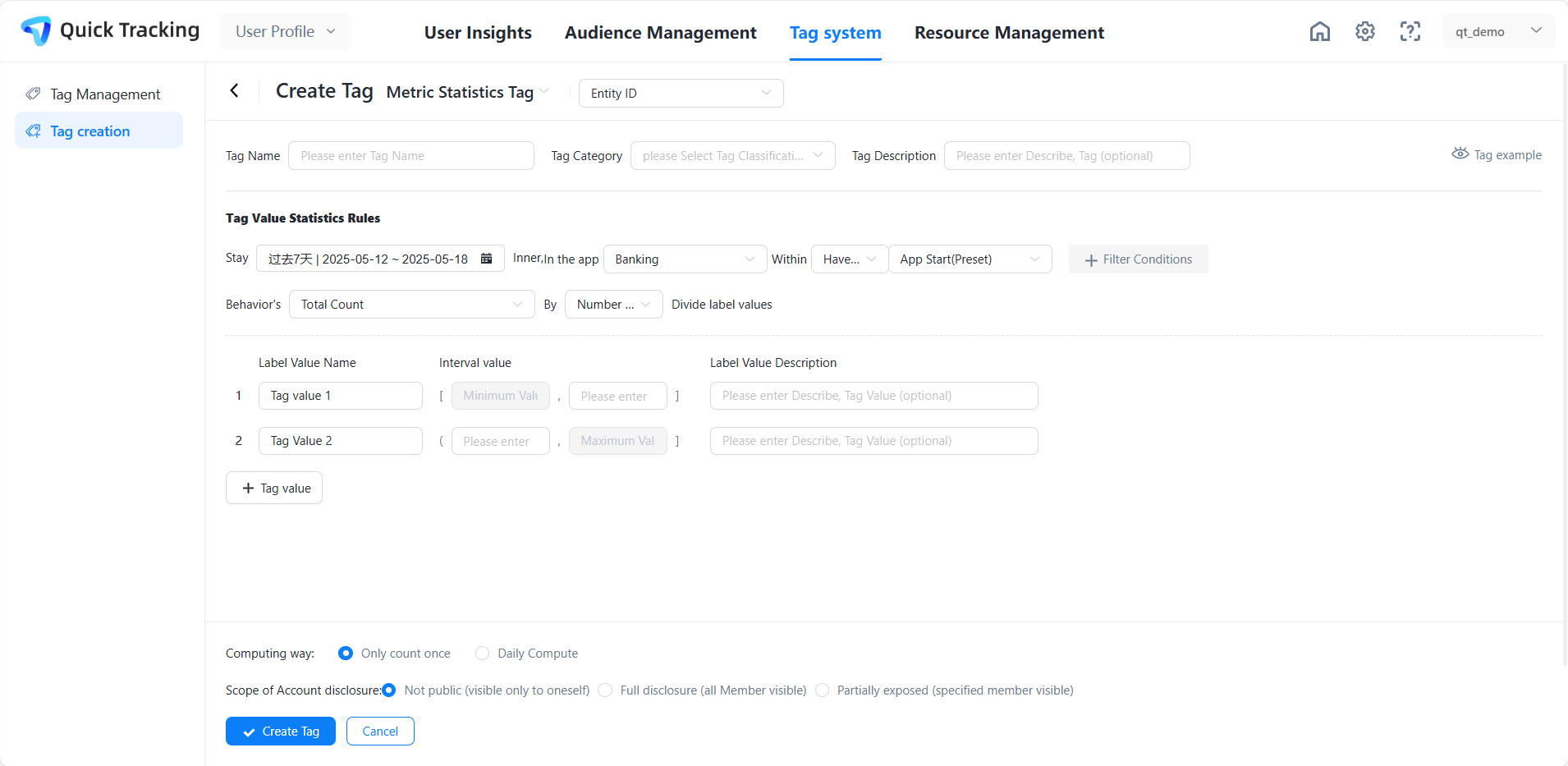Open App Start(Preset) event dropdown

coord(970,259)
